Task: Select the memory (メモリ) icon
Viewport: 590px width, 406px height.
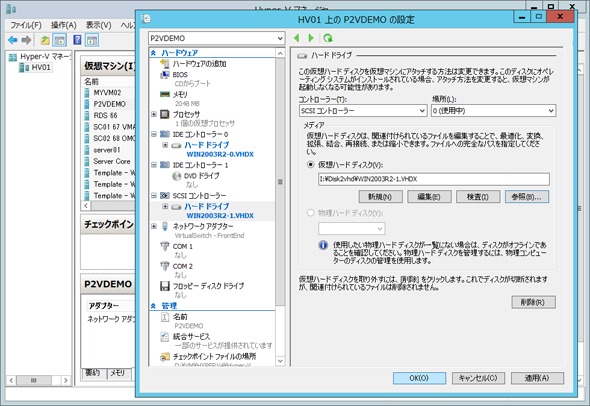Action: (x=165, y=94)
